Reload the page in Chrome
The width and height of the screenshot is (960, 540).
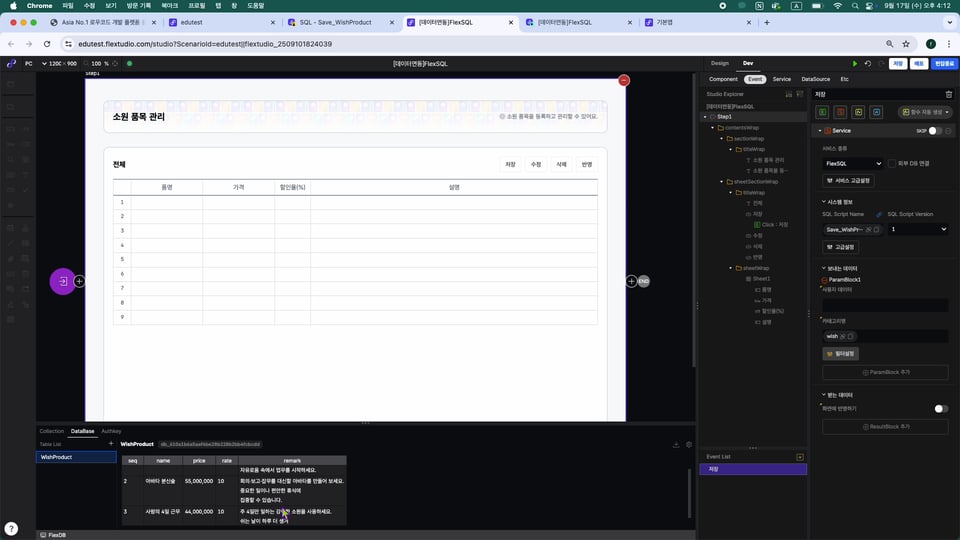tap(47, 44)
